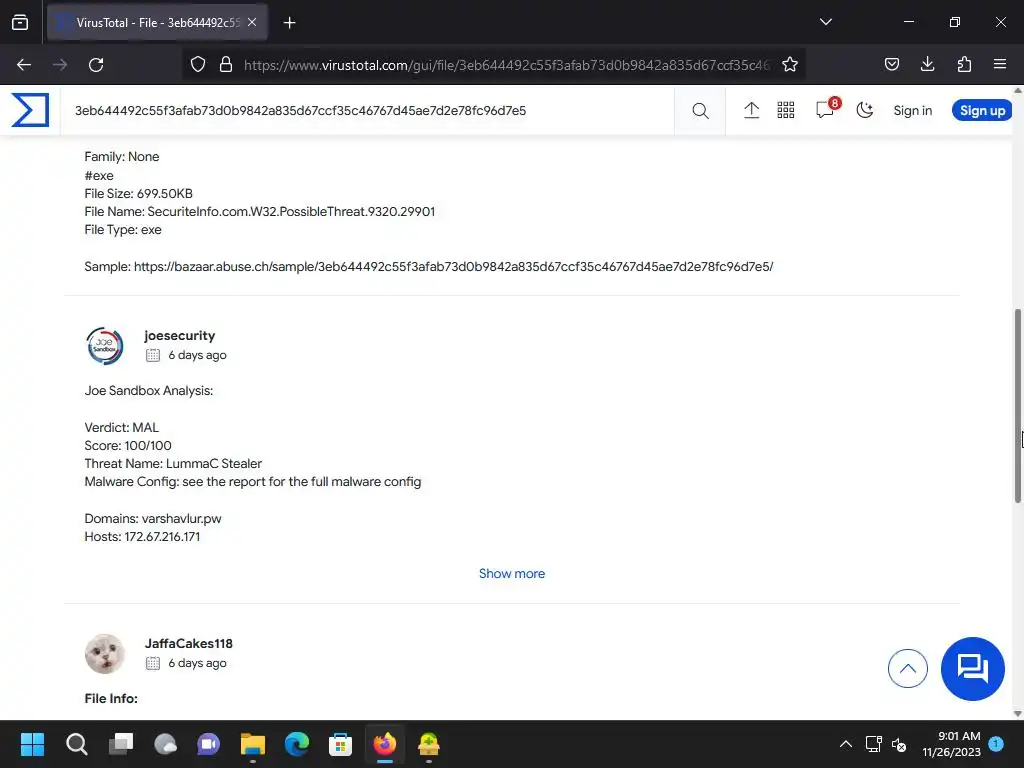Open the downloads icon

[927, 65]
